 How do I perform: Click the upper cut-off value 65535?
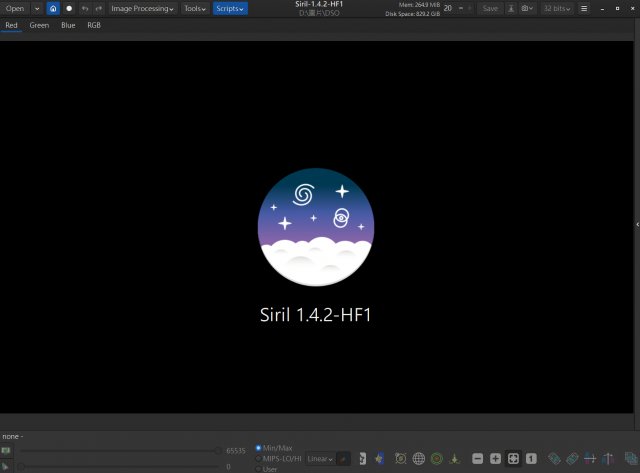coord(236,451)
